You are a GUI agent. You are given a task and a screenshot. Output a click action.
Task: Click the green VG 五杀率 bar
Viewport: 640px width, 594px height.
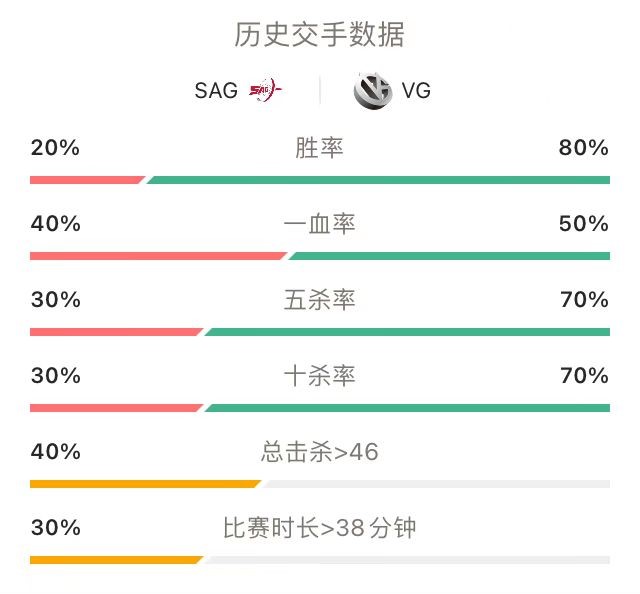click(x=407, y=332)
